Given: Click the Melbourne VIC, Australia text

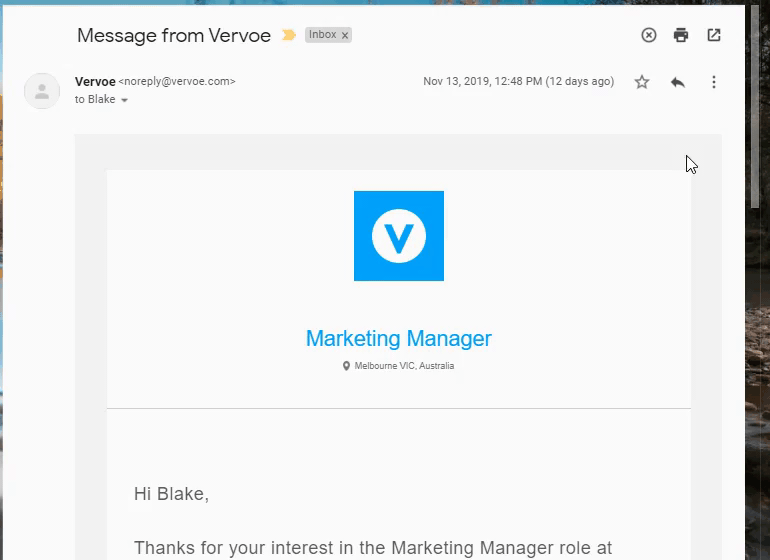Looking at the screenshot, I should coord(404,366).
